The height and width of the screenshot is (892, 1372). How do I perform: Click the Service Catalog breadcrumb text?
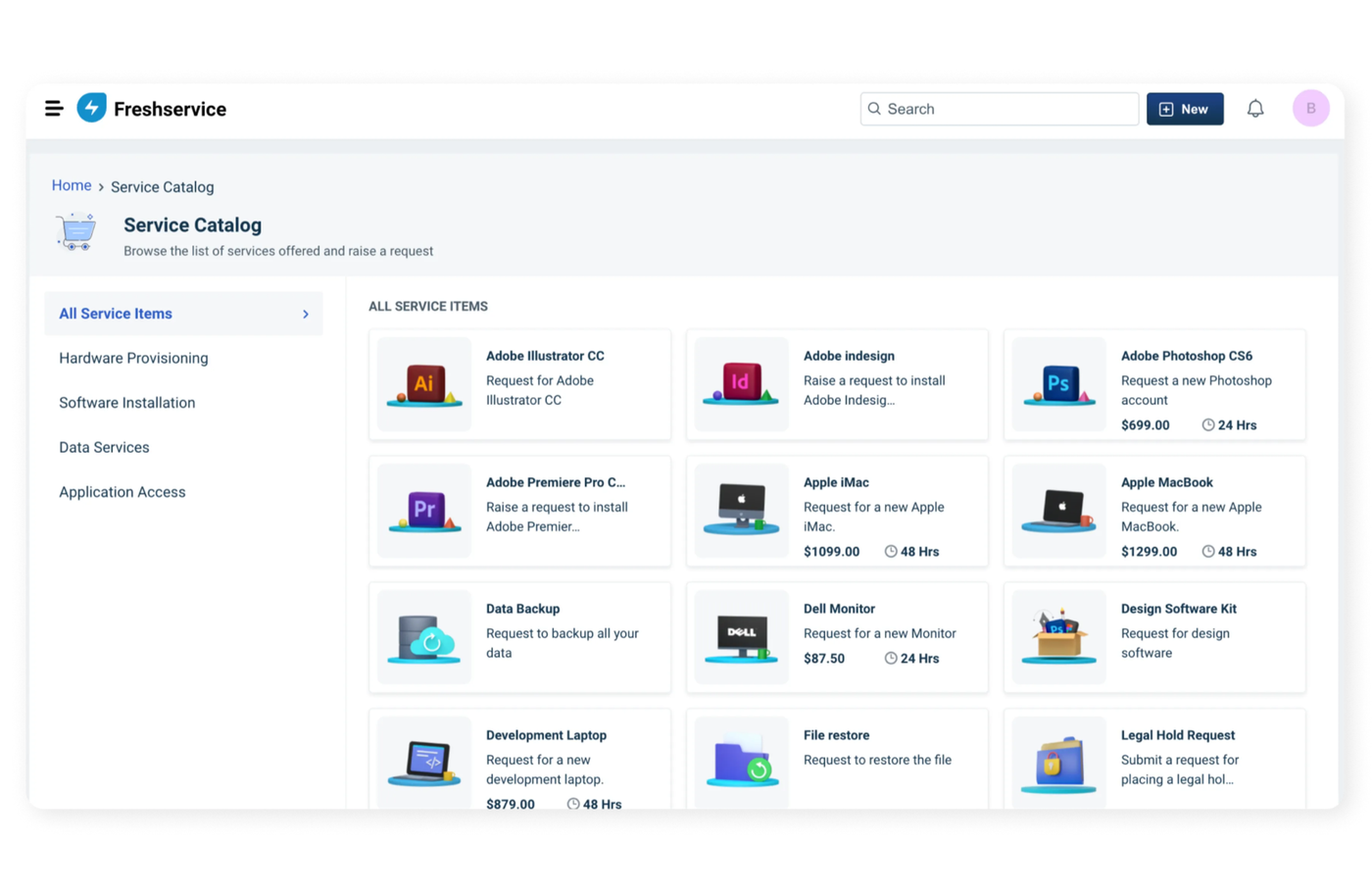coord(163,186)
